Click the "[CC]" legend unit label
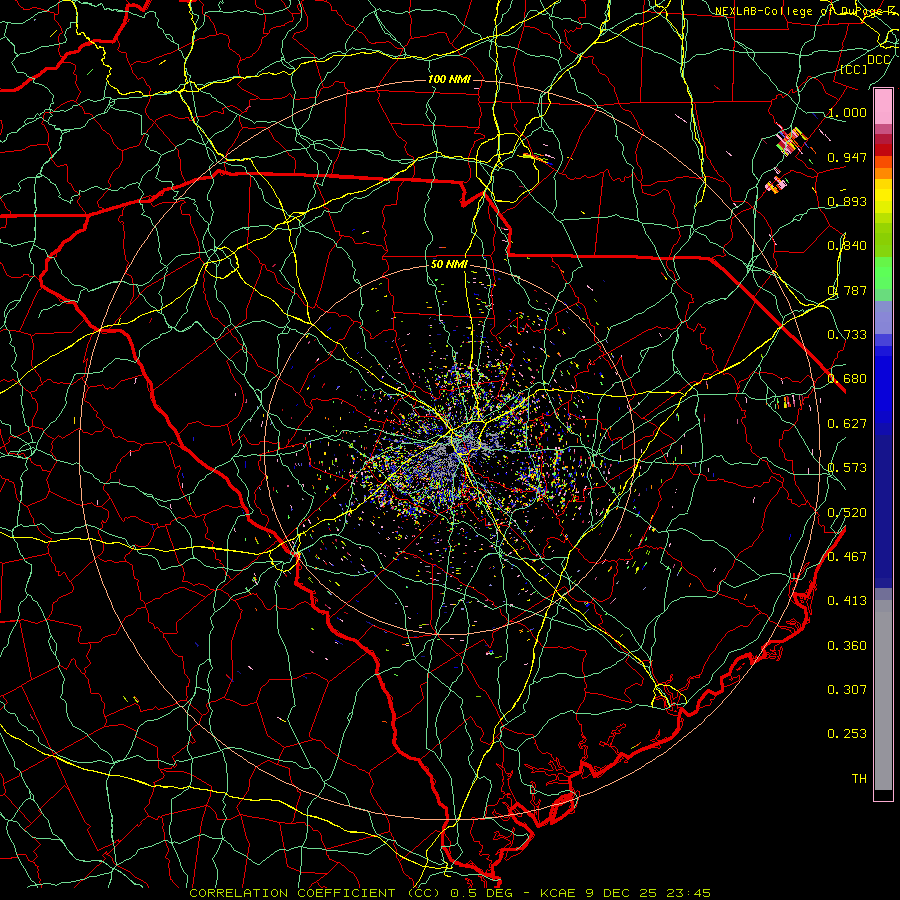Viewport: 900px width, 900px height. pos(854,69)
